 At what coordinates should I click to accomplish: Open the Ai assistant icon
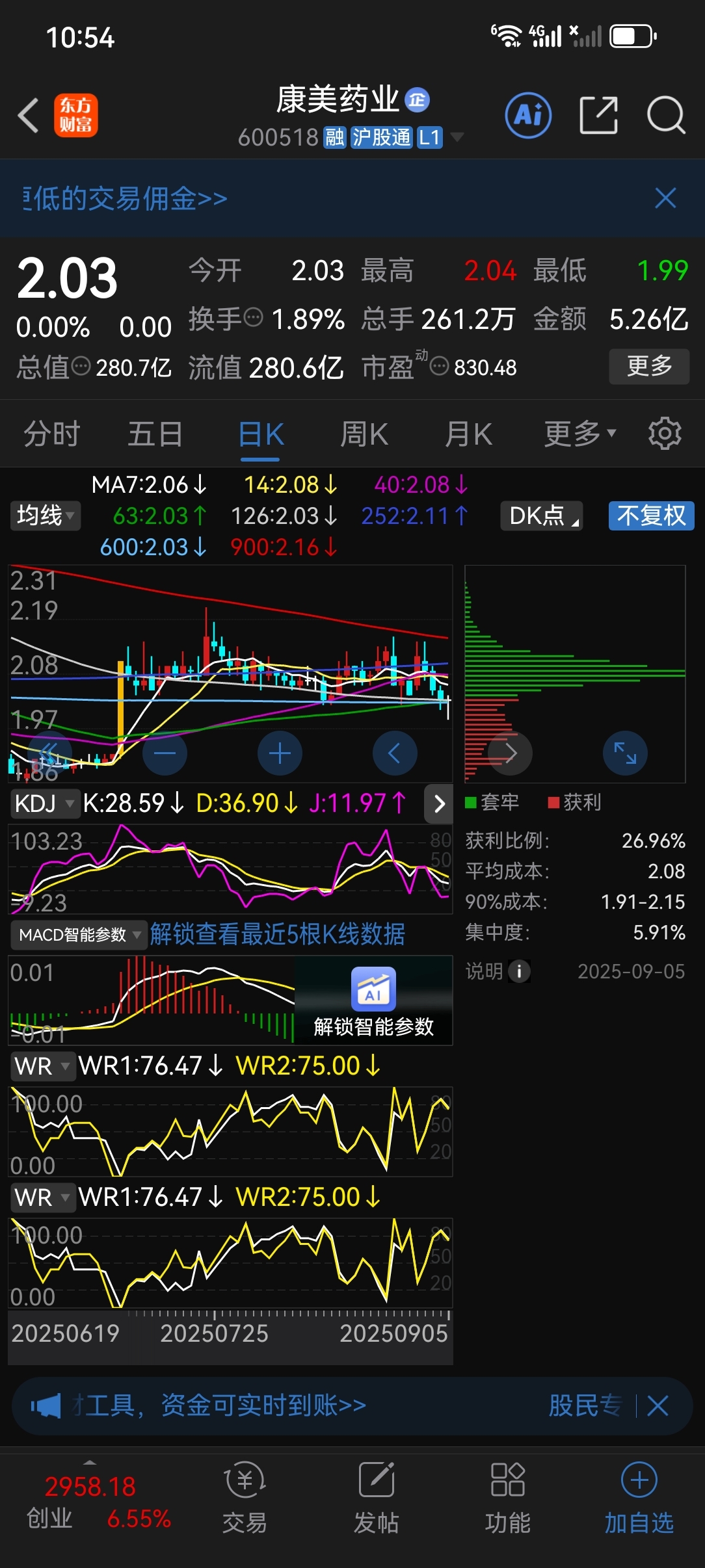528,116
